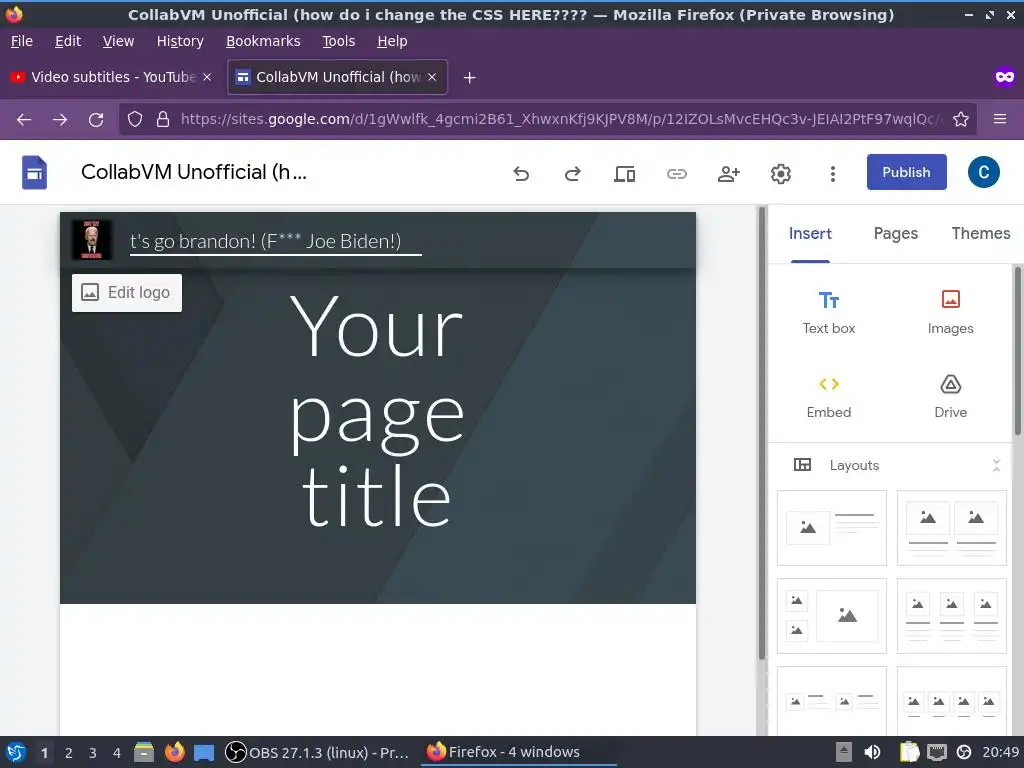Open the OBS 27.1.3 taskbar window
The width and height of the screenshot is (1024, 768).
click(x=317, y=752)
